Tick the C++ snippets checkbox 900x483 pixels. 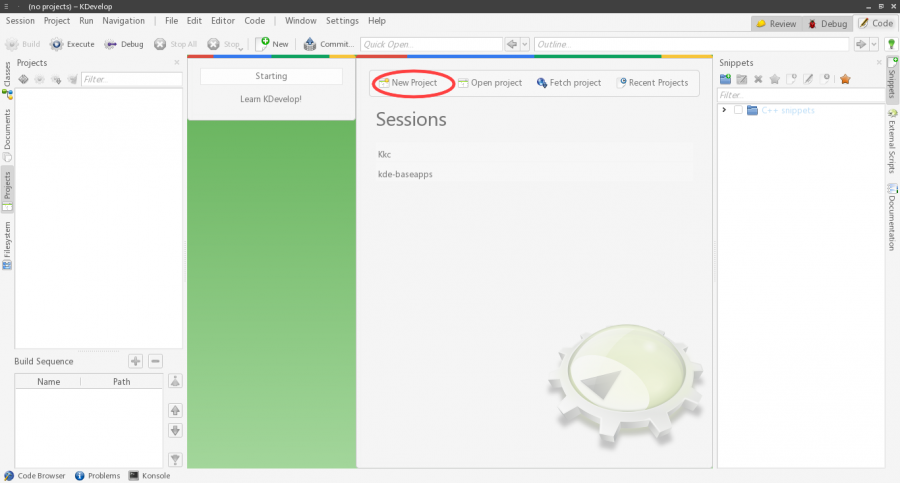[738, 110]
